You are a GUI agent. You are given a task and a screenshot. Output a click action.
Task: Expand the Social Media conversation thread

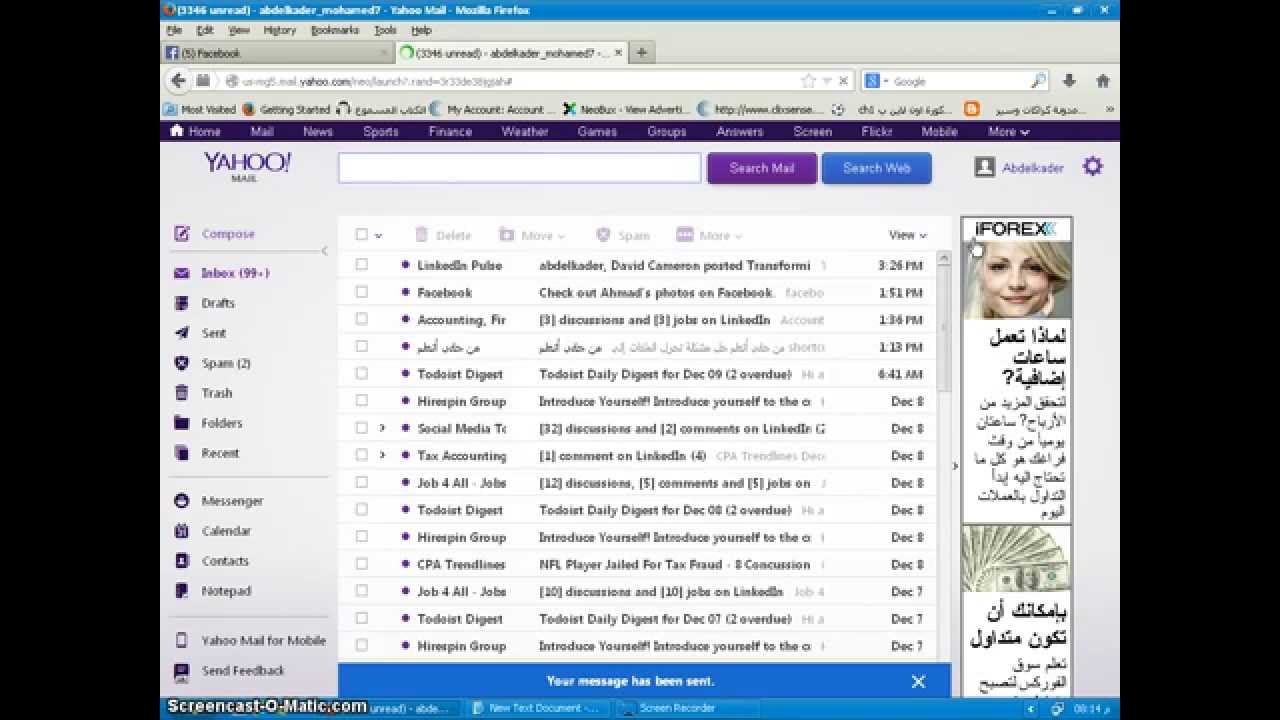(382, 428)
